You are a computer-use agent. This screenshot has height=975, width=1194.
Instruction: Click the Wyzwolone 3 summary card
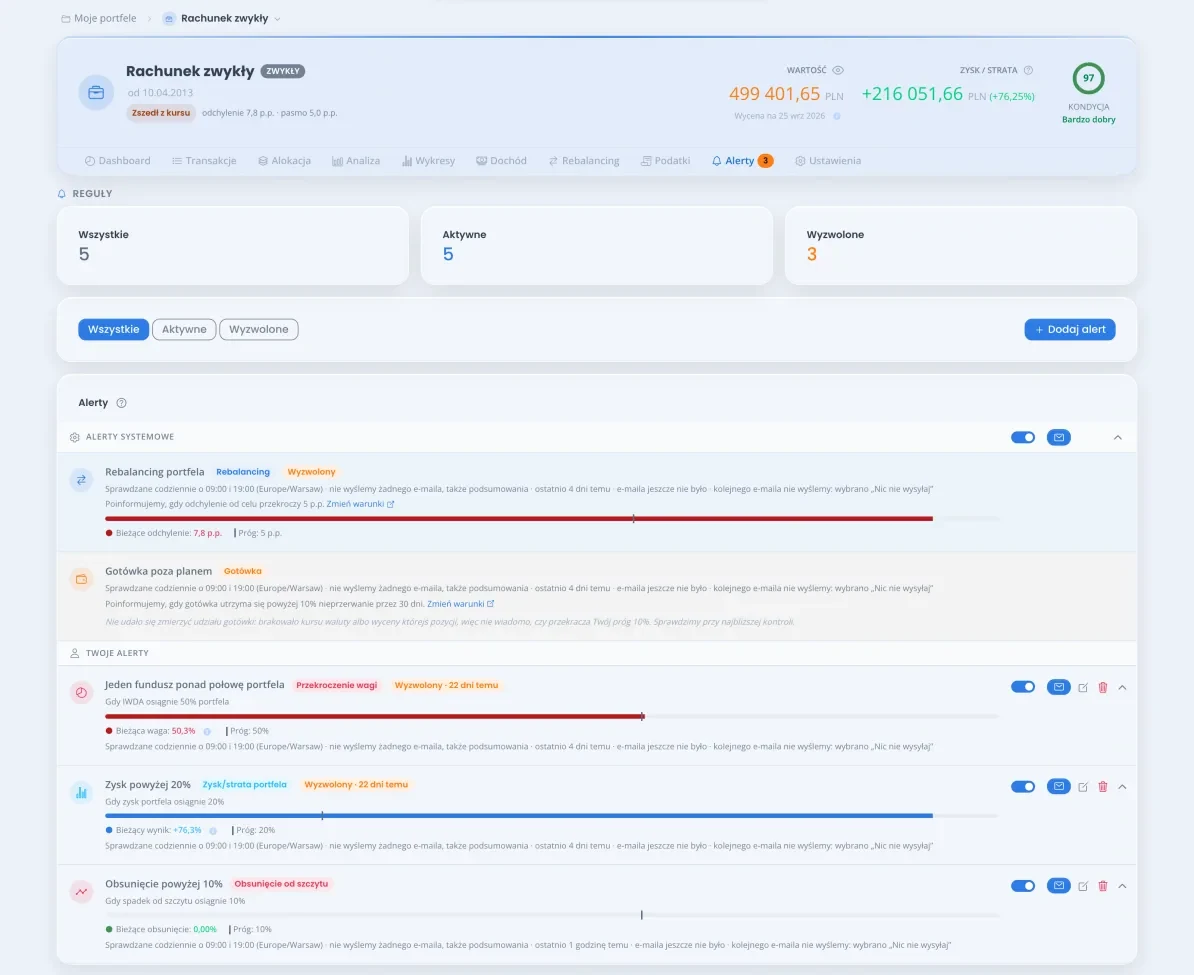pos(961,245)
